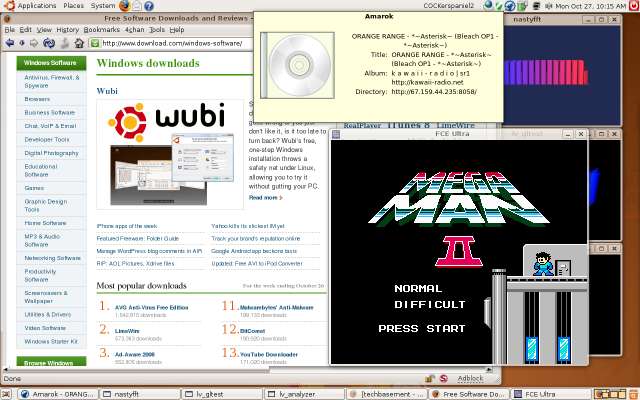640x400 pixels.
Task: Switch to FCE Ultra taskbar entry
Action: (551, 394)
